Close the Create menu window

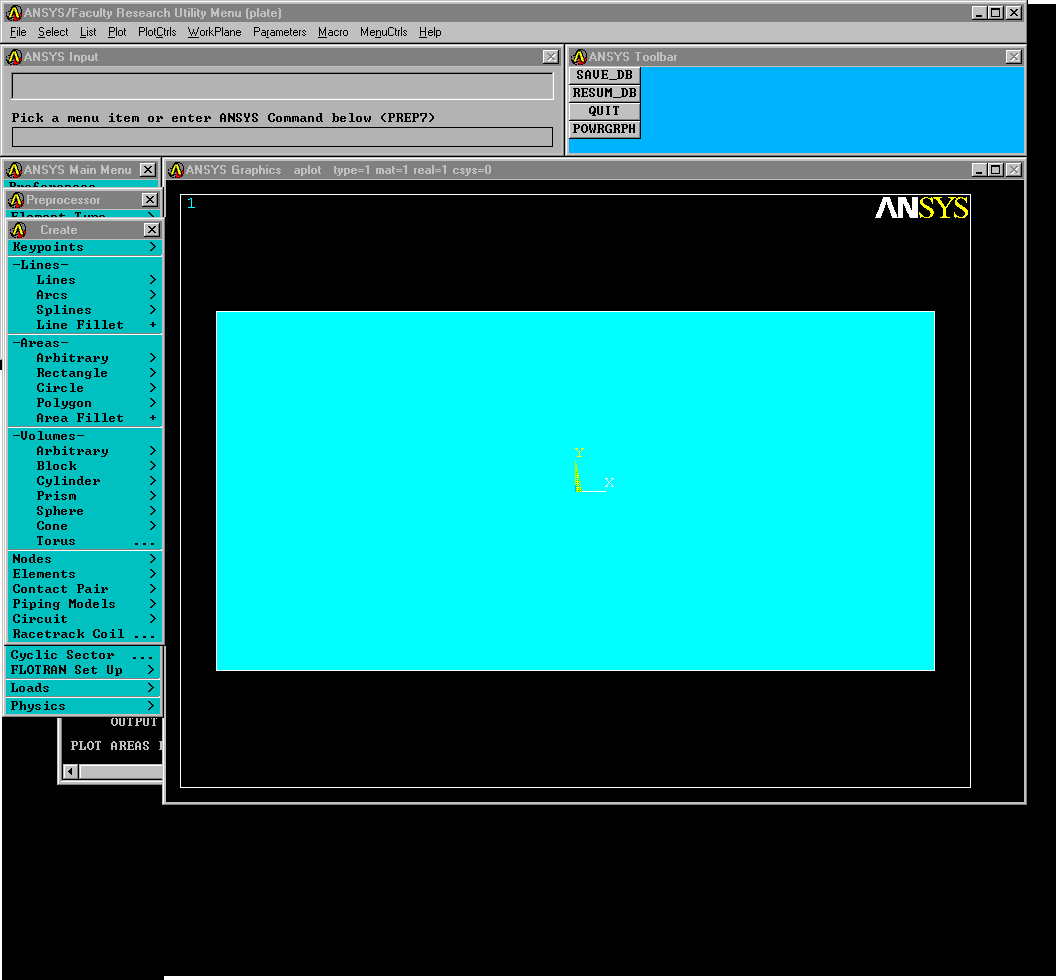coord(151,230)
